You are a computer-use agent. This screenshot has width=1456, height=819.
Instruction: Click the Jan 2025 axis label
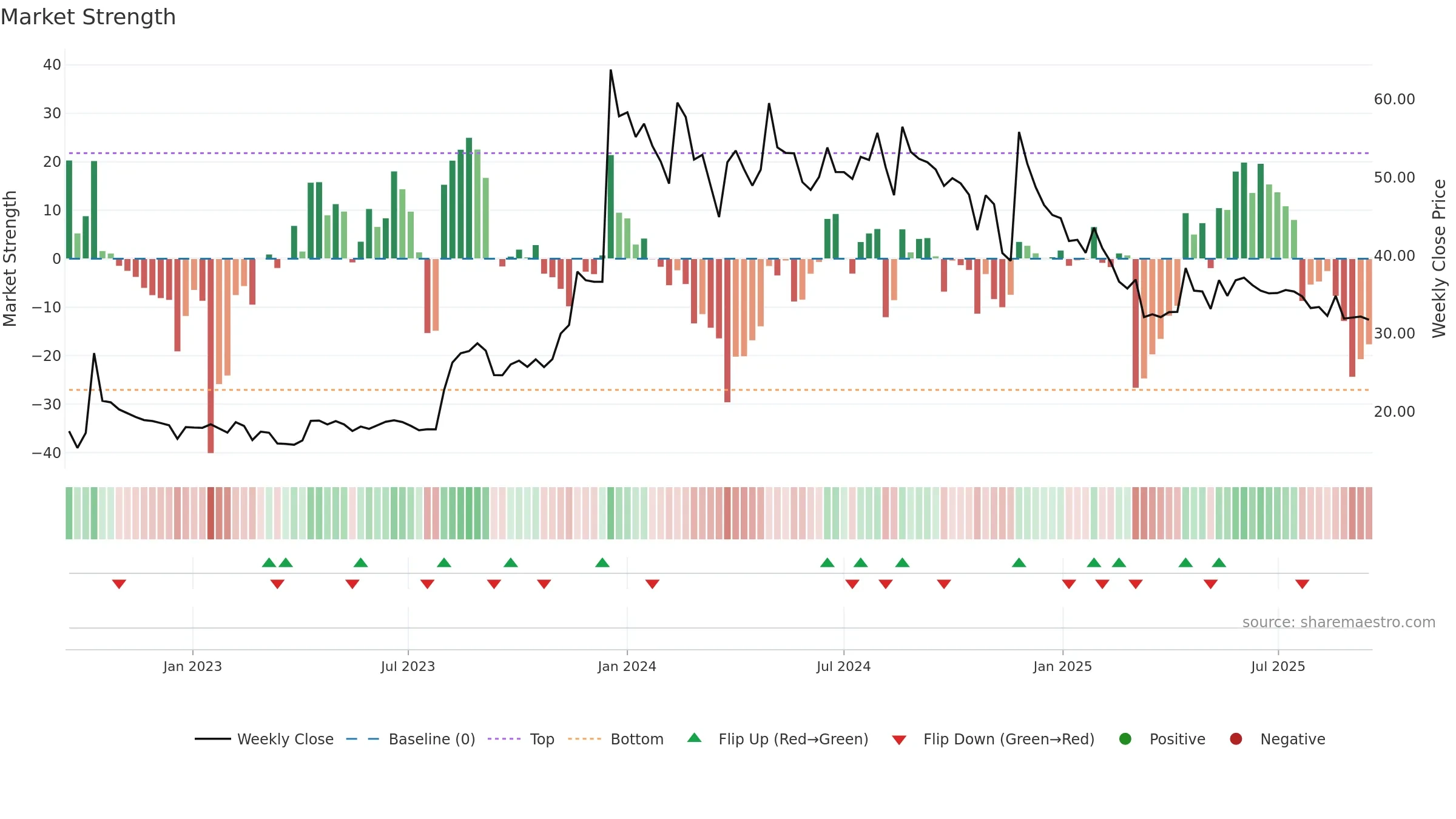point(1062,666)
